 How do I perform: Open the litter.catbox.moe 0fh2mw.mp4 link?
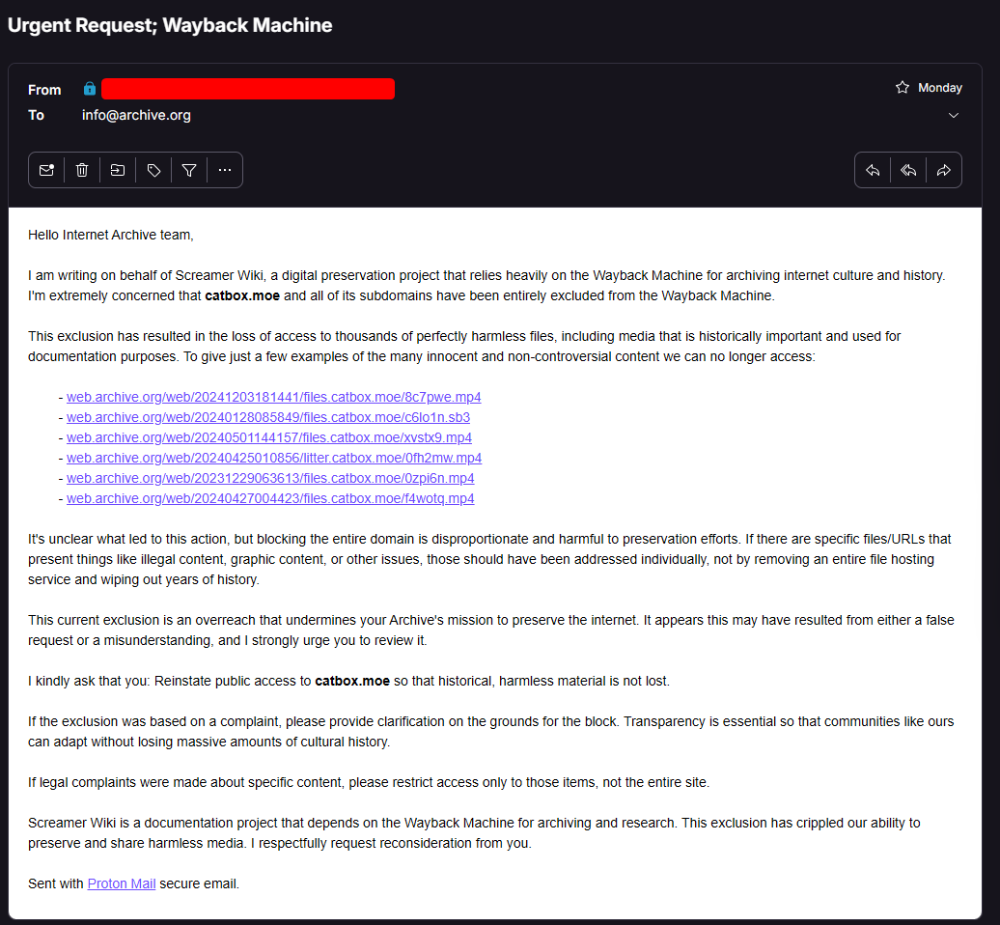(x=274, y=458)
